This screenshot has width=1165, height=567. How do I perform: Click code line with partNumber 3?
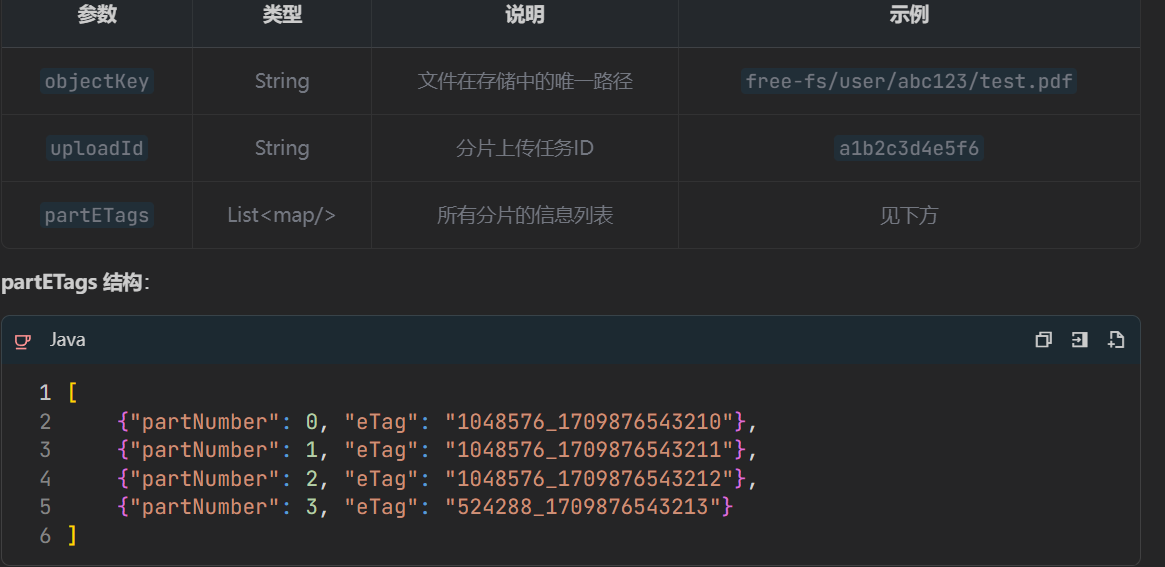pos(426,507)
